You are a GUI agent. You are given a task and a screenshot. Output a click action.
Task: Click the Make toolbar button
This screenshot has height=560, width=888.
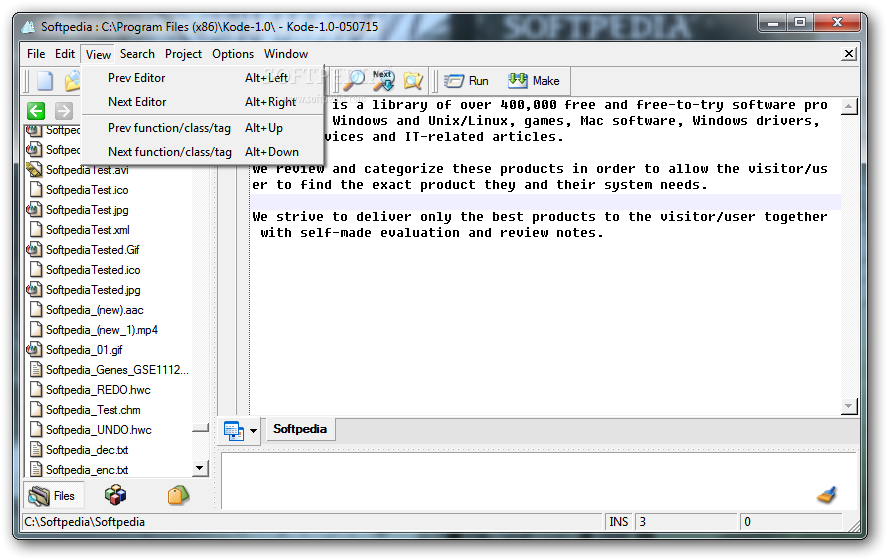coord(533,81)
